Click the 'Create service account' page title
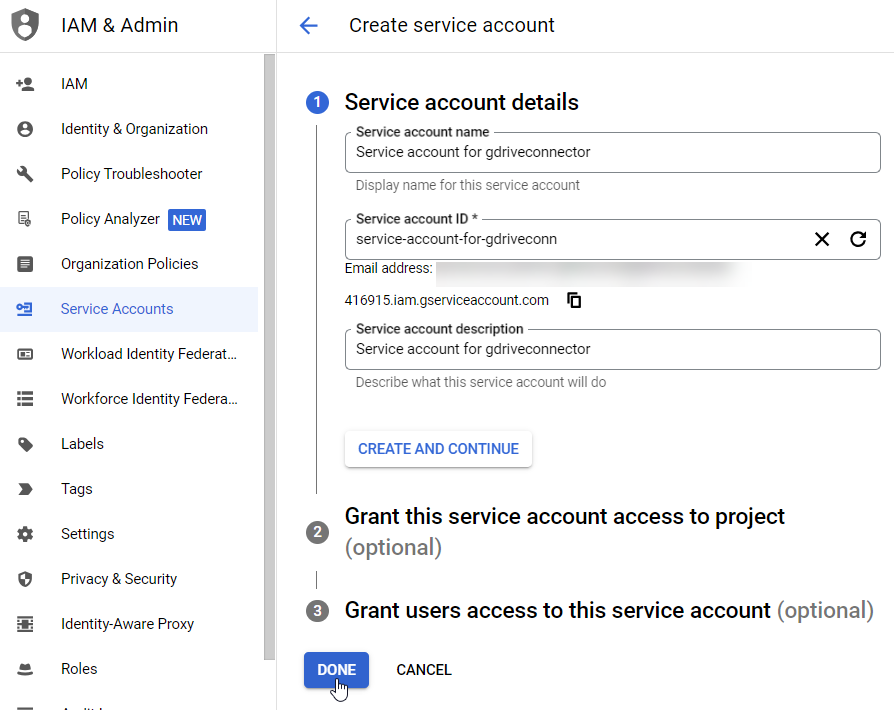 point(452,25)
